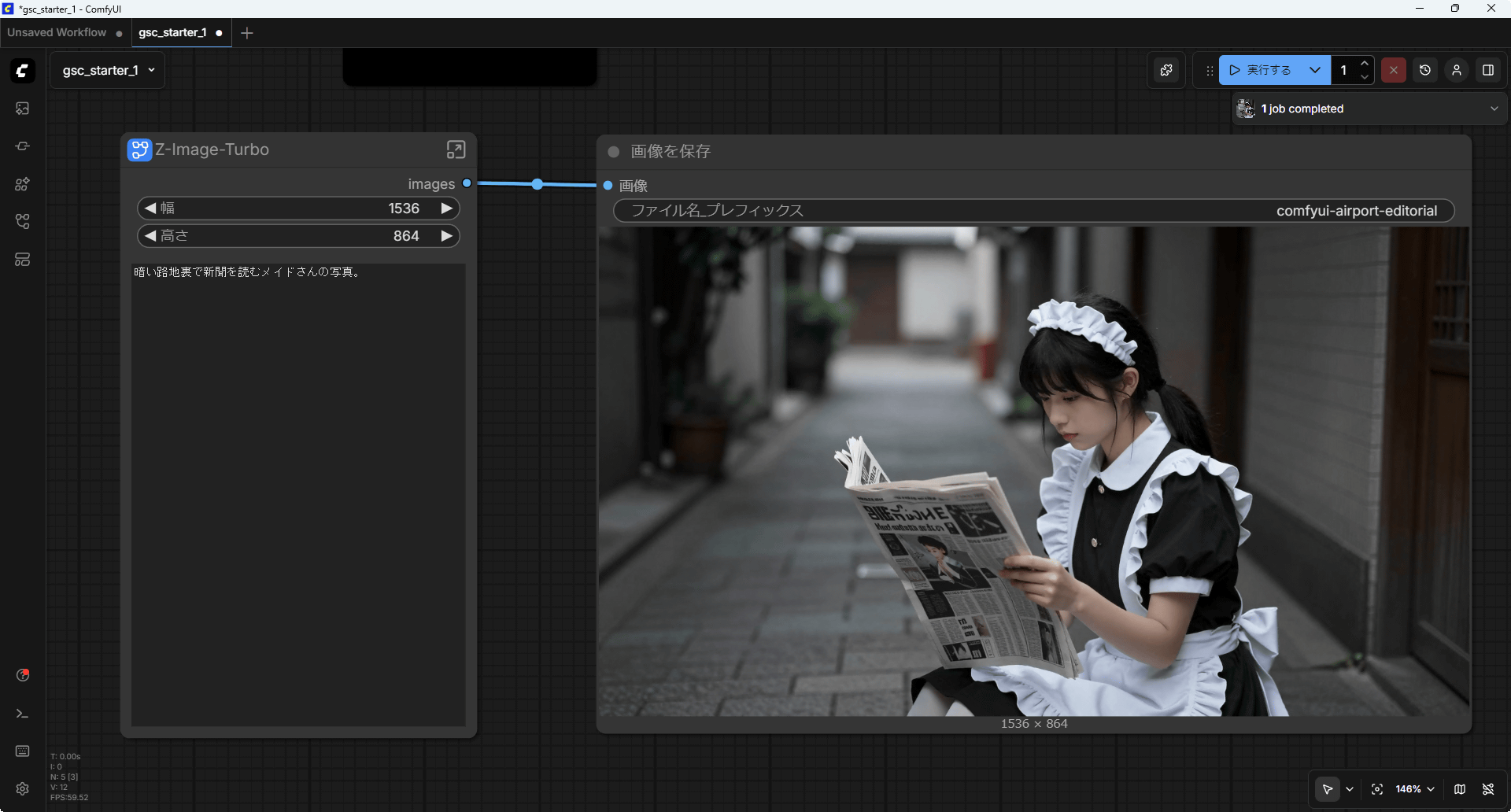Viewport: 1511px width, 812px height.
Task: Expand the Z-Image-Turbo subgraph node
Action: pos(456,149)
